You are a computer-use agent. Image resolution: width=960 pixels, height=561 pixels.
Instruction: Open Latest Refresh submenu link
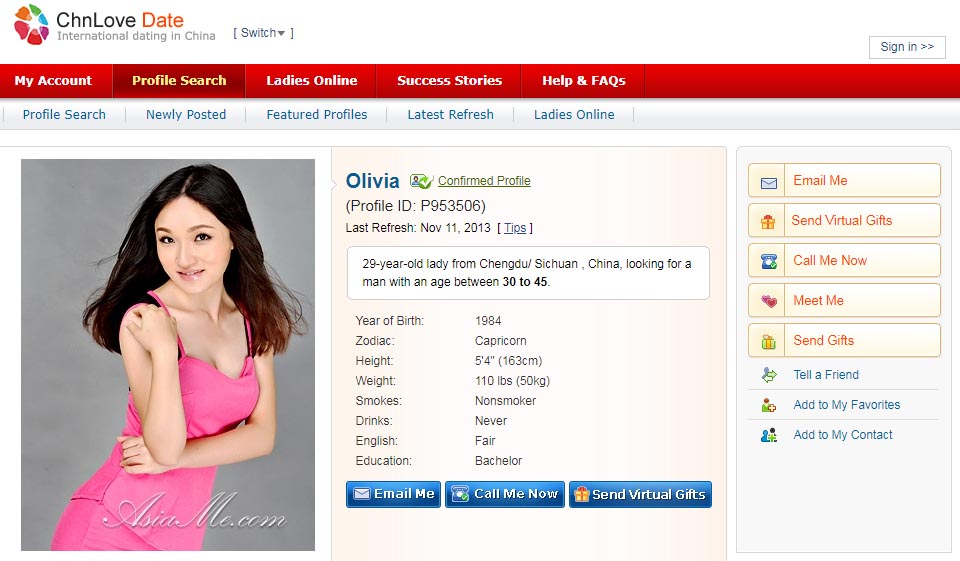450,115
